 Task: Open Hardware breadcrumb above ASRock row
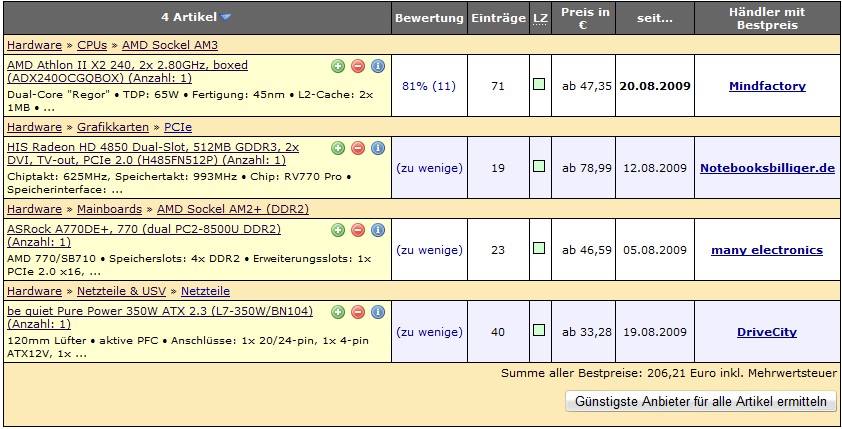[x=34, y=209]
